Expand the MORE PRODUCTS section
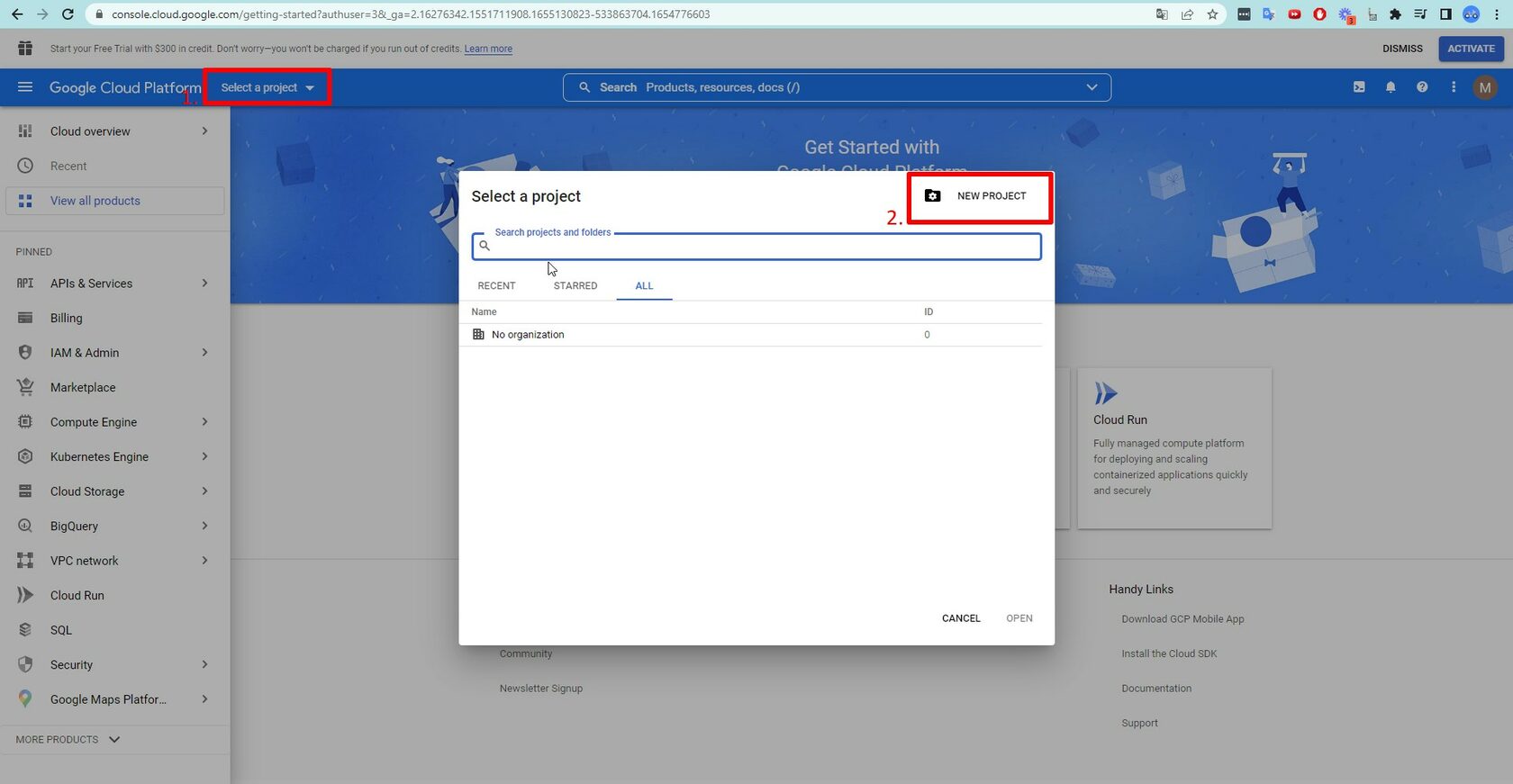Image resolution: width=1513 pixels, height=784 pixels. point(68,740)
